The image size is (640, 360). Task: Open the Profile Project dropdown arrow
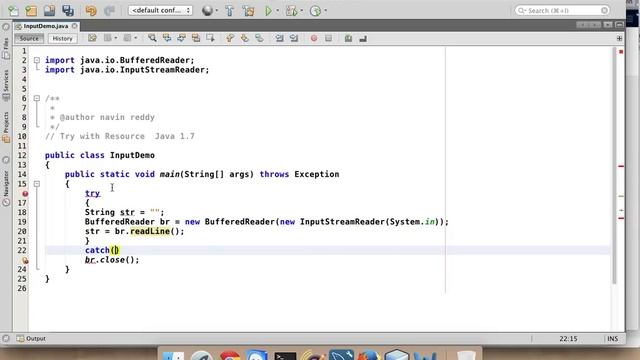click(325, 11)
